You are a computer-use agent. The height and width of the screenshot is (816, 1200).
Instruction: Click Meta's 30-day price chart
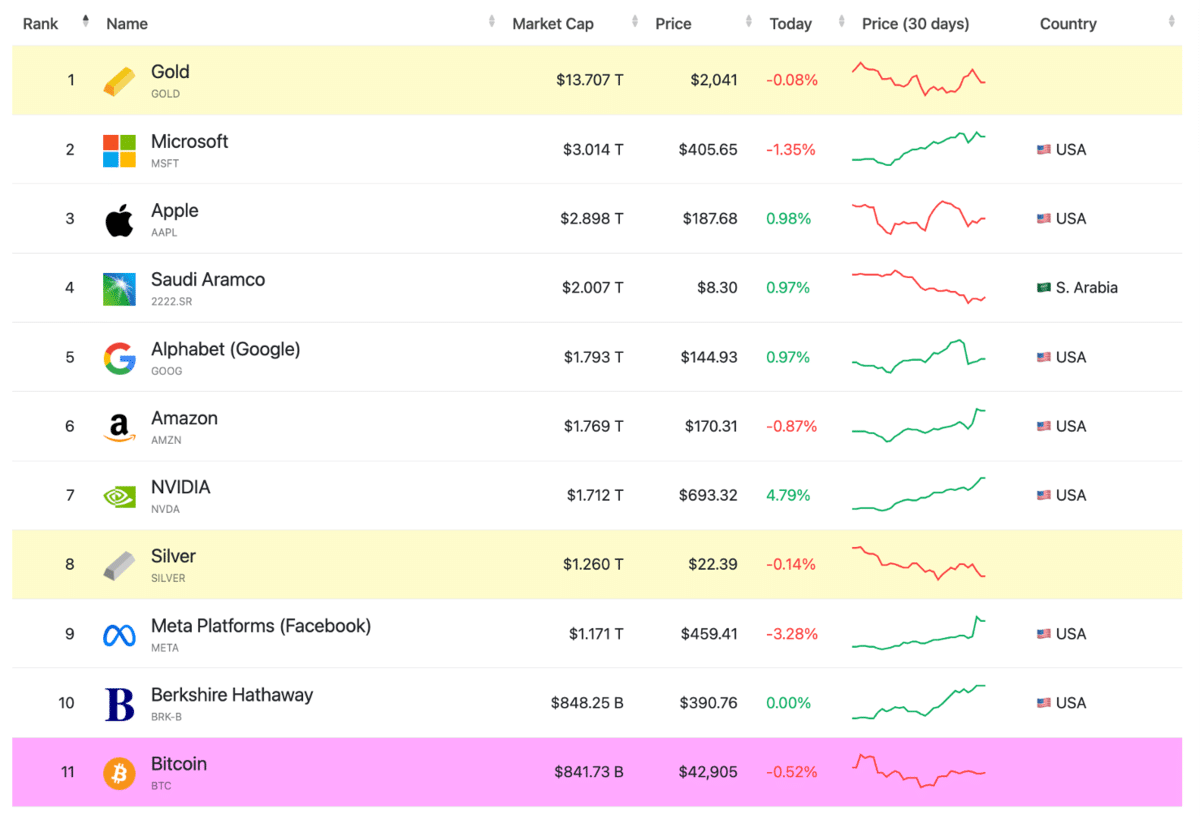coord(919,633)
